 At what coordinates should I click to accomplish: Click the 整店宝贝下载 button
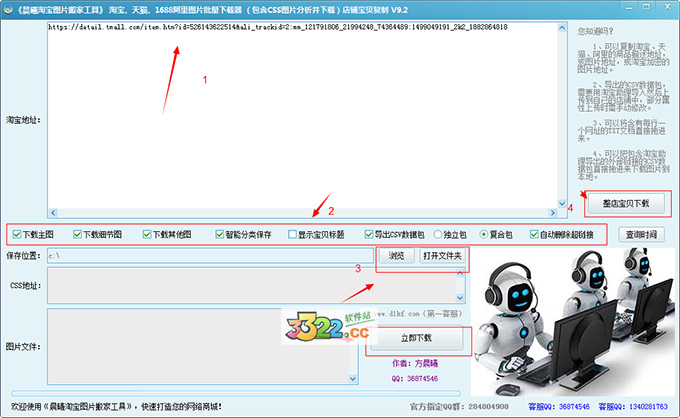[626, 203]
